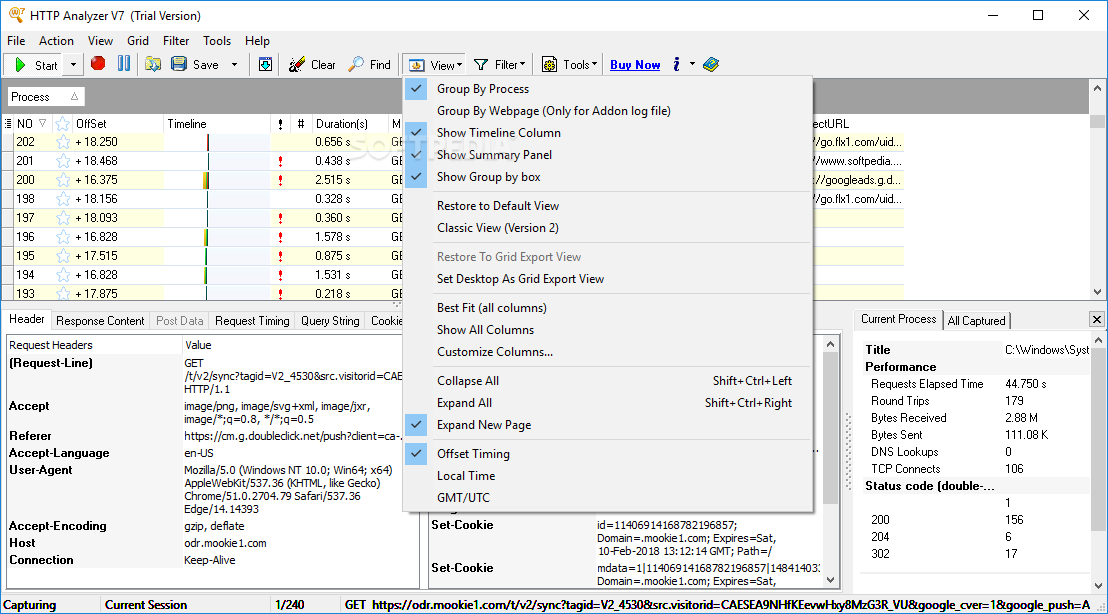
Task: Switch to the Request Timing tab
Action: click(x=252, y=321)
